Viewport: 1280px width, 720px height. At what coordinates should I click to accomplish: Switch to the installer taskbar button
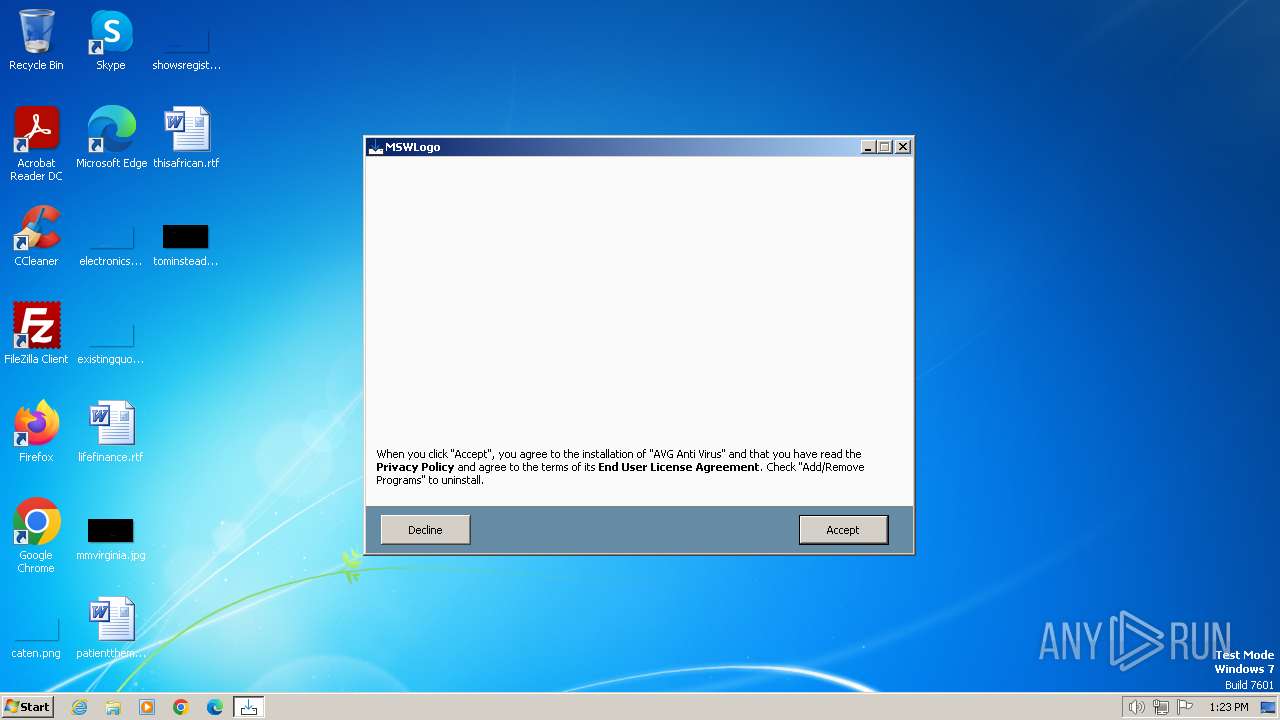pos(249,707)
